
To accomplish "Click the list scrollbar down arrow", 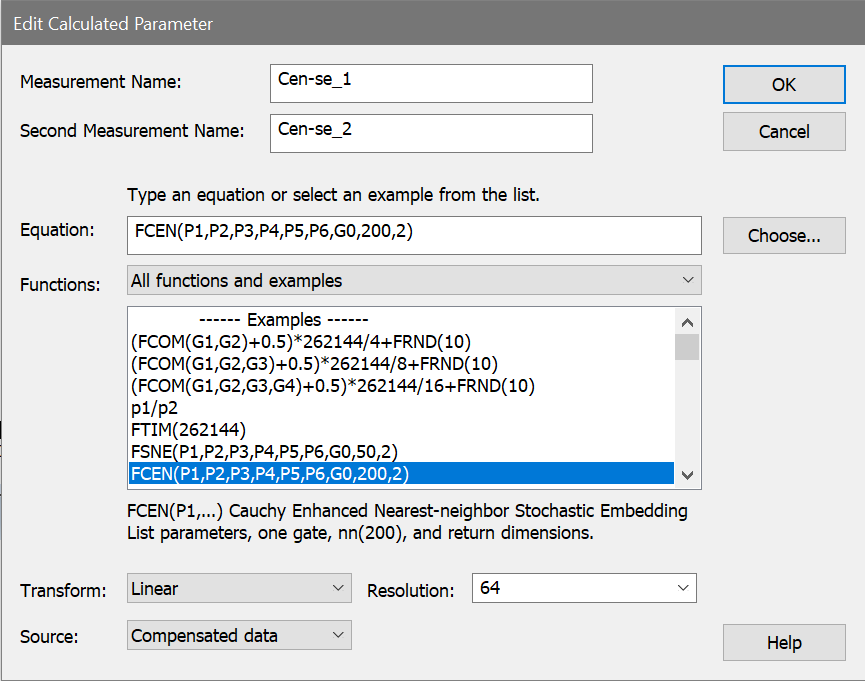I will coord(687,475).
